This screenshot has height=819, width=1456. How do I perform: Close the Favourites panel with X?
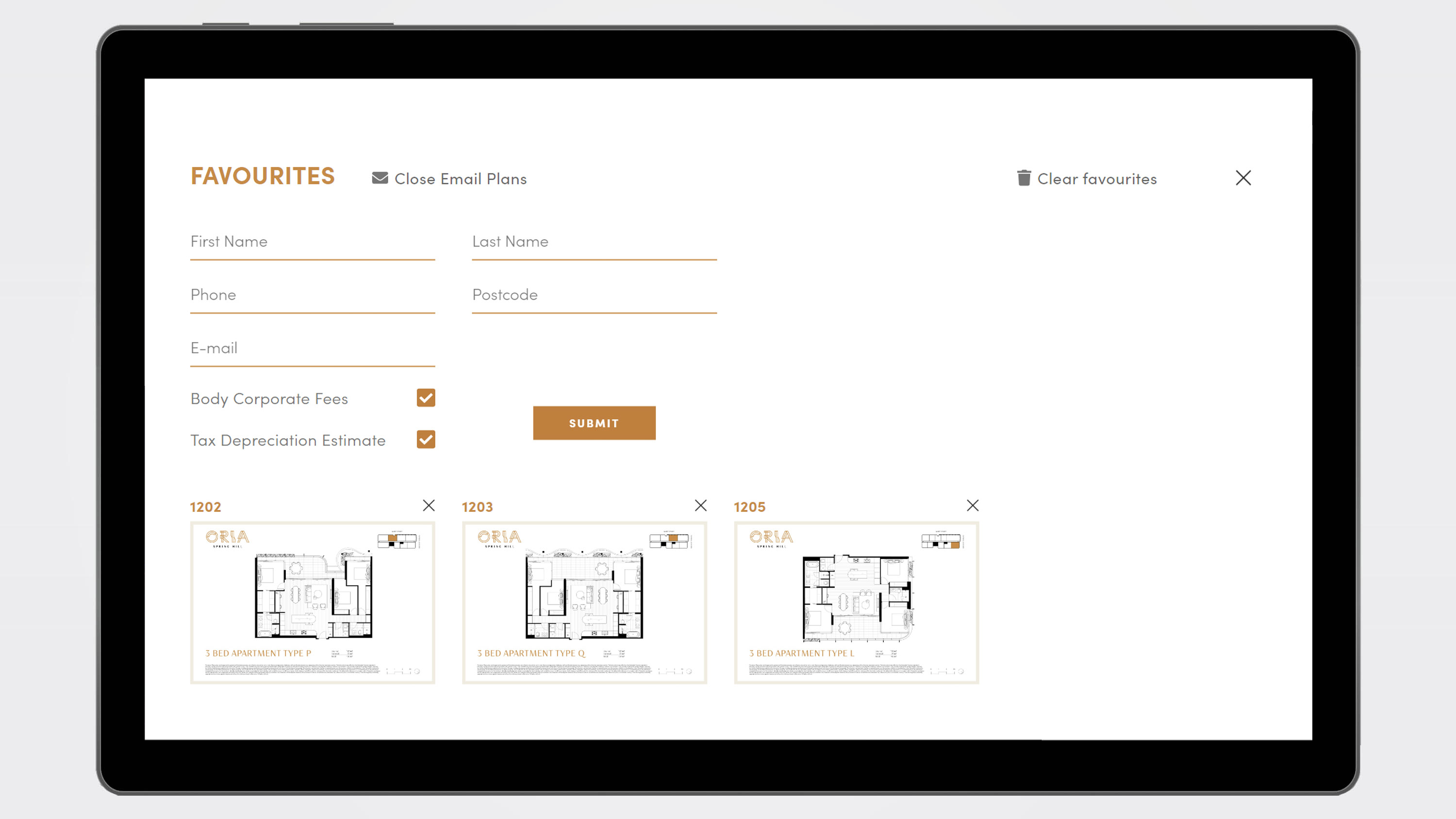1243,178
